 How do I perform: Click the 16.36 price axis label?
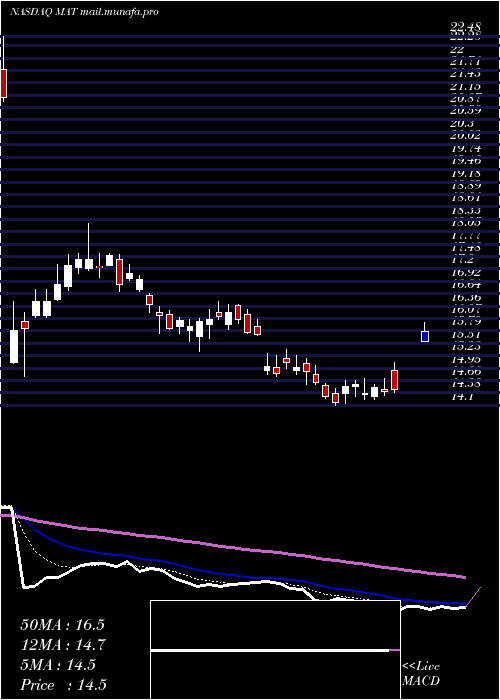465,298
